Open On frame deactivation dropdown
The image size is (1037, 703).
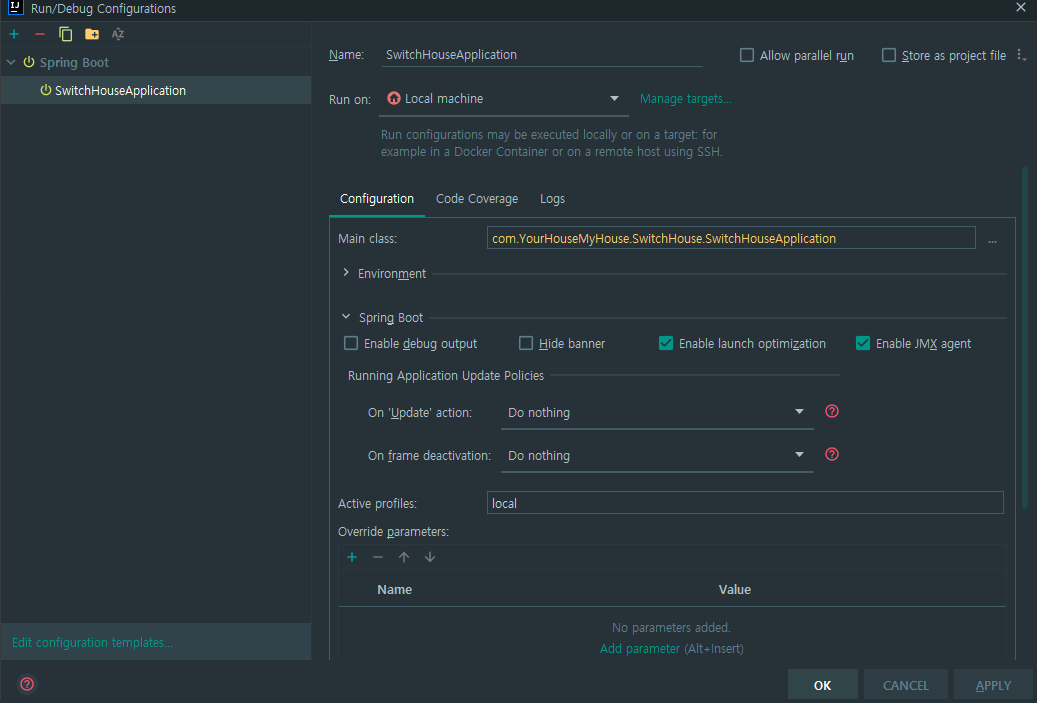click(x=657, y=456)
